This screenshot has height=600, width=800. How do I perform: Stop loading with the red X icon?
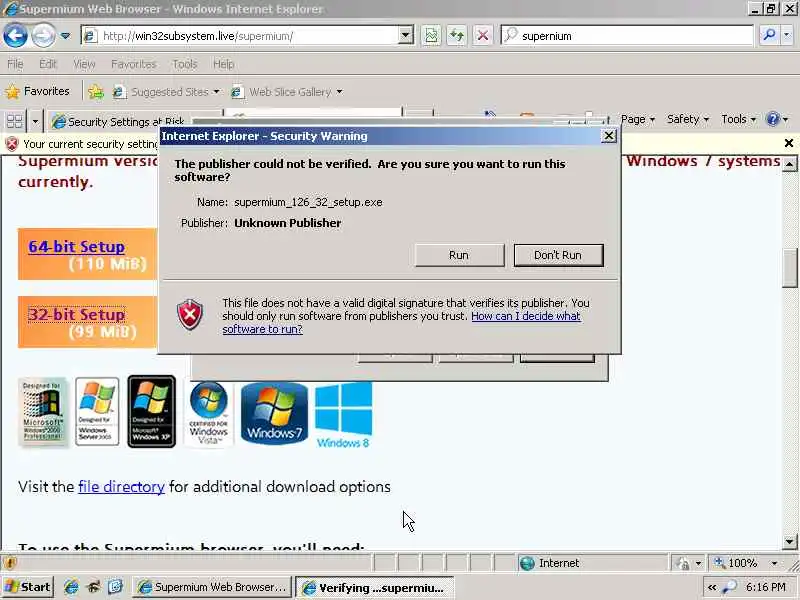483,36
